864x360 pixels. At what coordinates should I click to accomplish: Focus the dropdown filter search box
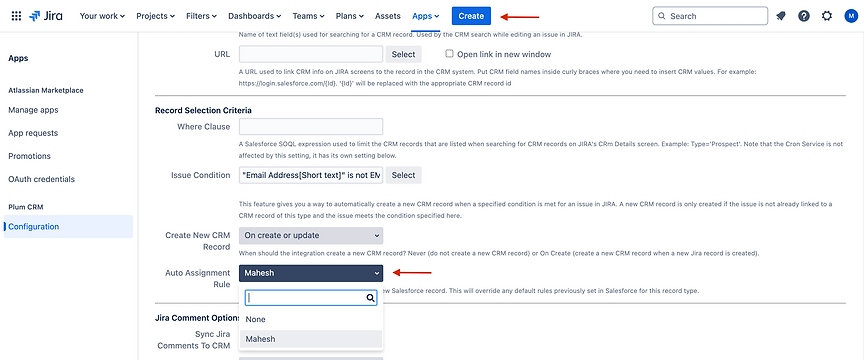(311, 298)
